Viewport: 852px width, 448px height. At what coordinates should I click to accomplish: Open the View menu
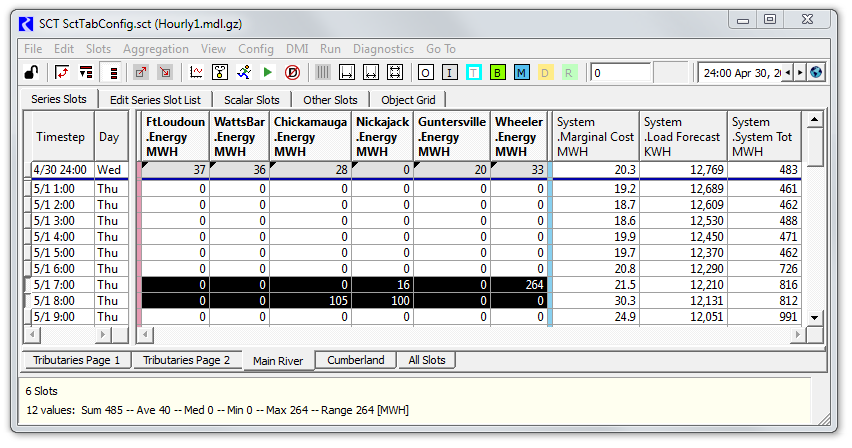214,49
